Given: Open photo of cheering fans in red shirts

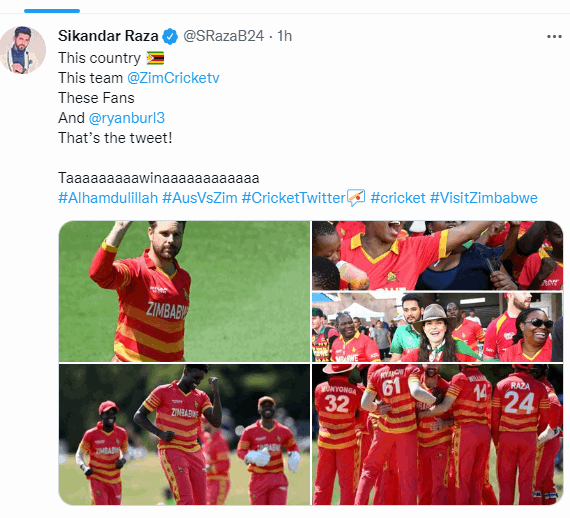Looking at the screenshot, I should [x=438, y=255].
